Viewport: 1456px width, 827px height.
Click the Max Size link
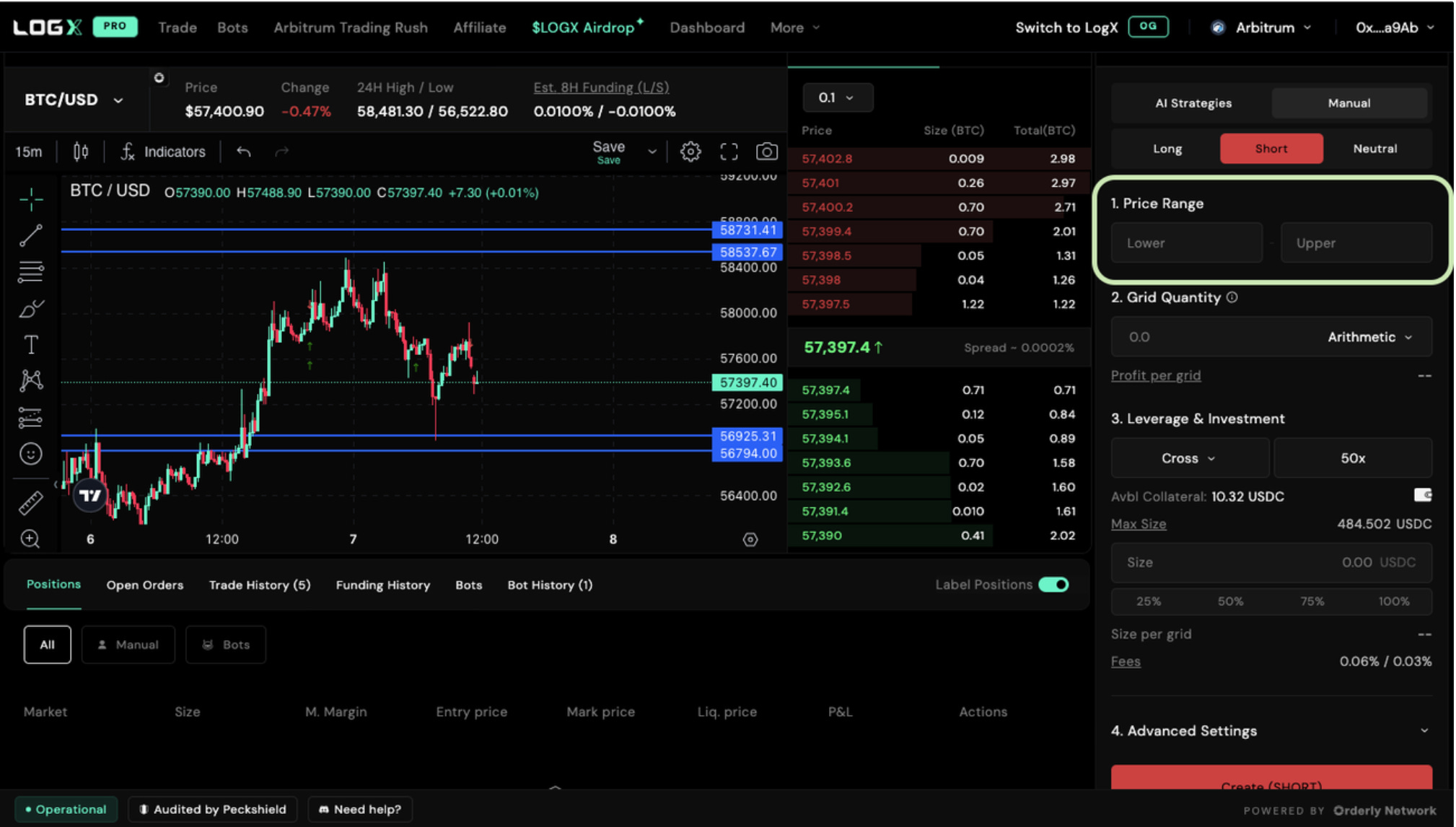[x=1139, y=524]
